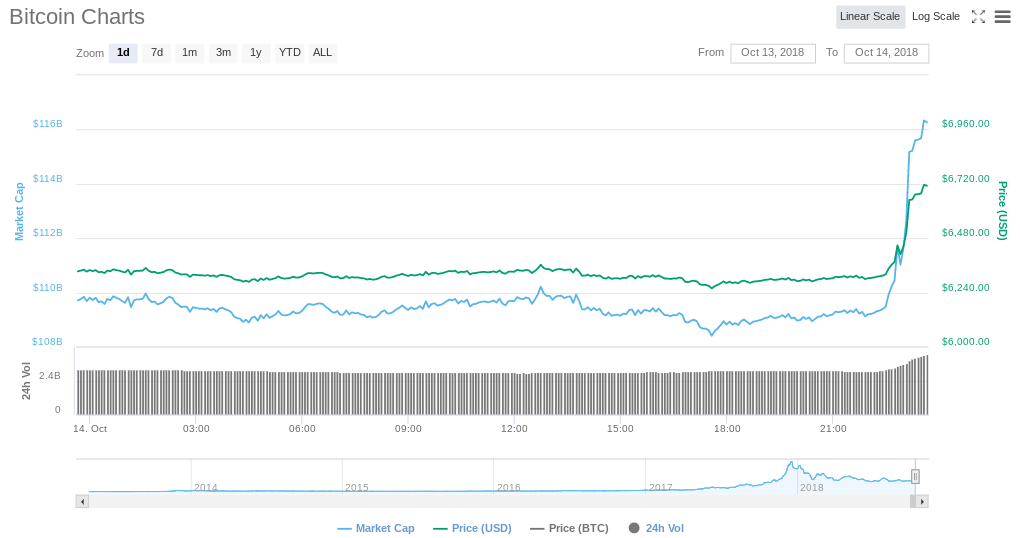Select the 1m zoom range
This screenshot has width=1020, height=538.
click(x=189, y=53)
